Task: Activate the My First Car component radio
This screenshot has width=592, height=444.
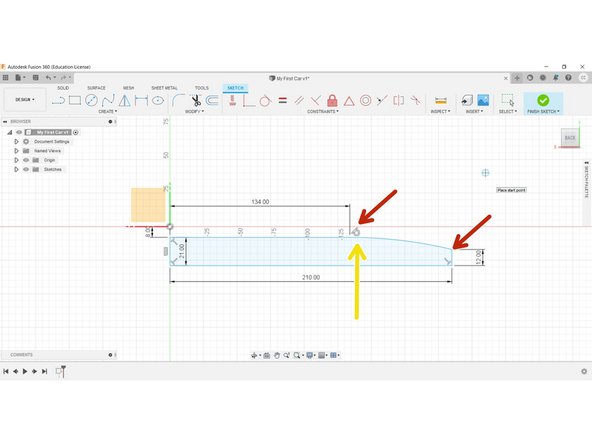Action: click(76, 132)
